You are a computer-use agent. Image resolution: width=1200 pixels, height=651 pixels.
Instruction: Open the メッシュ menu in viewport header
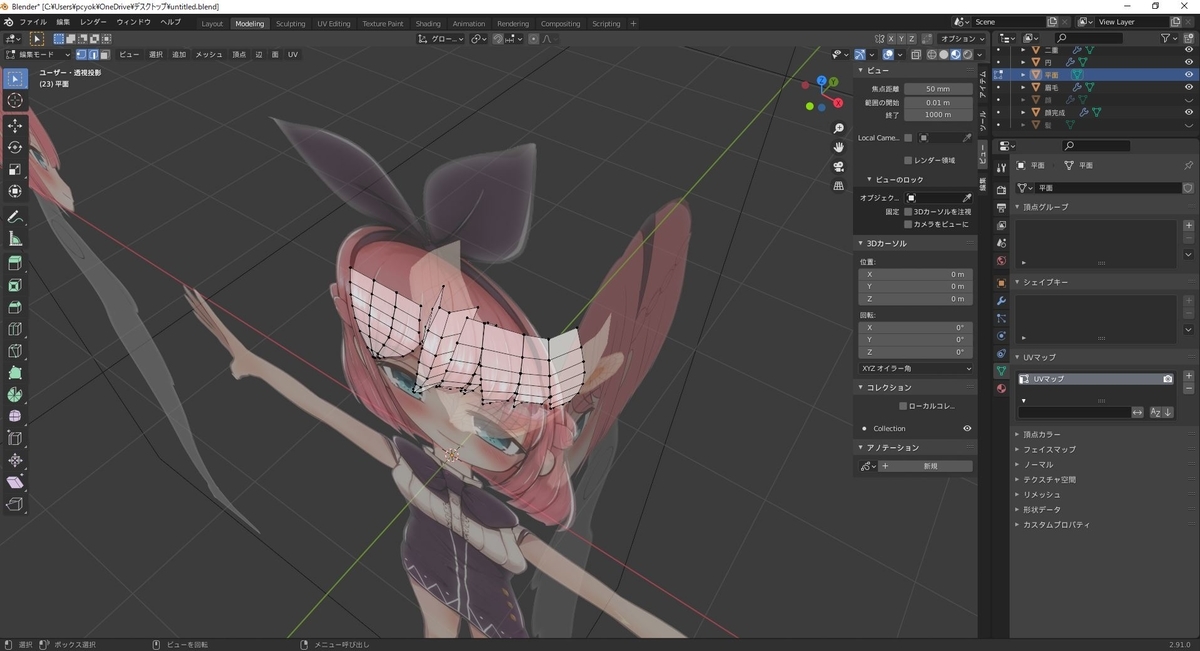click(209, 54)
